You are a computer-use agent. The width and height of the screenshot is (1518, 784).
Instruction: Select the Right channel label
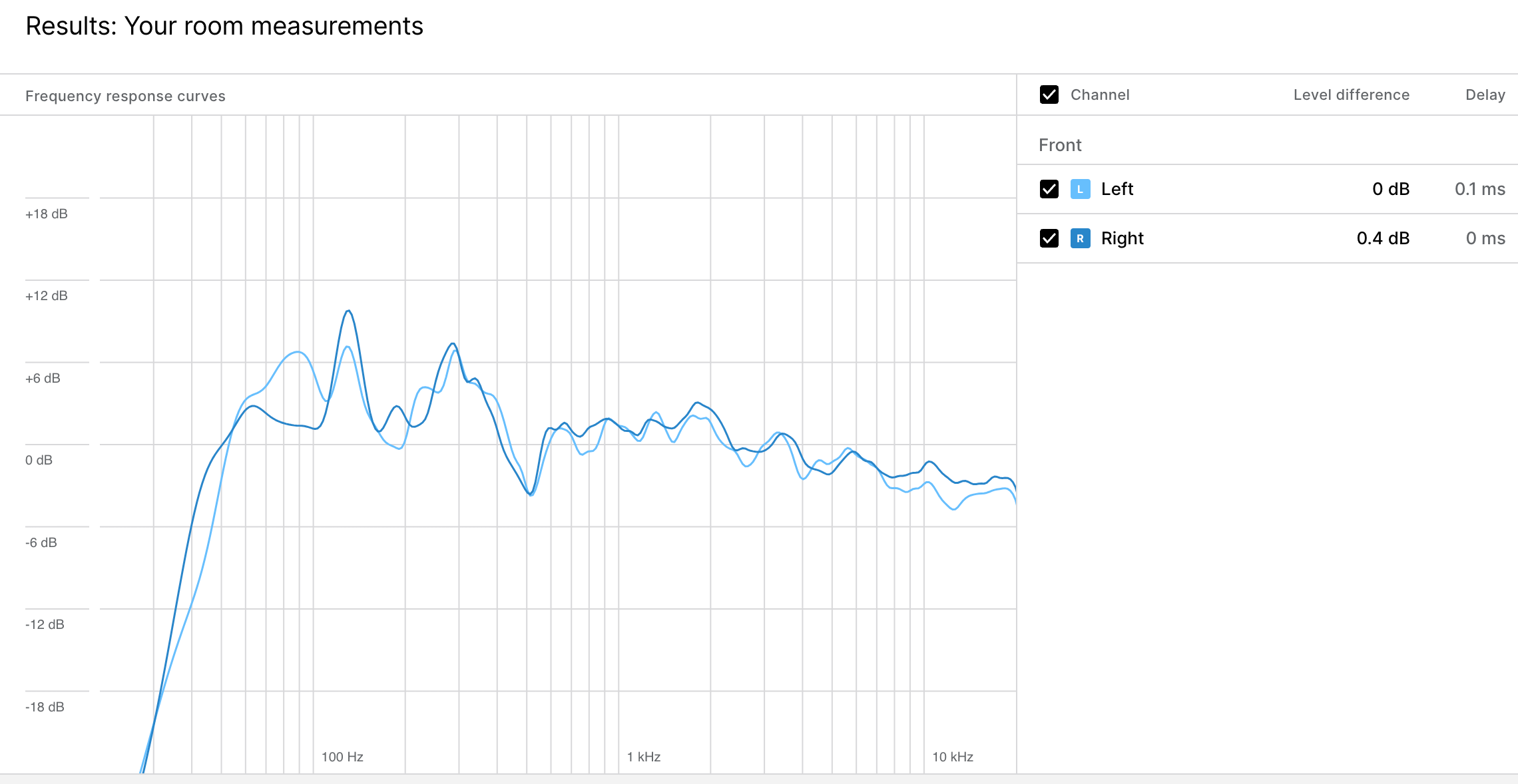coord(1122,238)
